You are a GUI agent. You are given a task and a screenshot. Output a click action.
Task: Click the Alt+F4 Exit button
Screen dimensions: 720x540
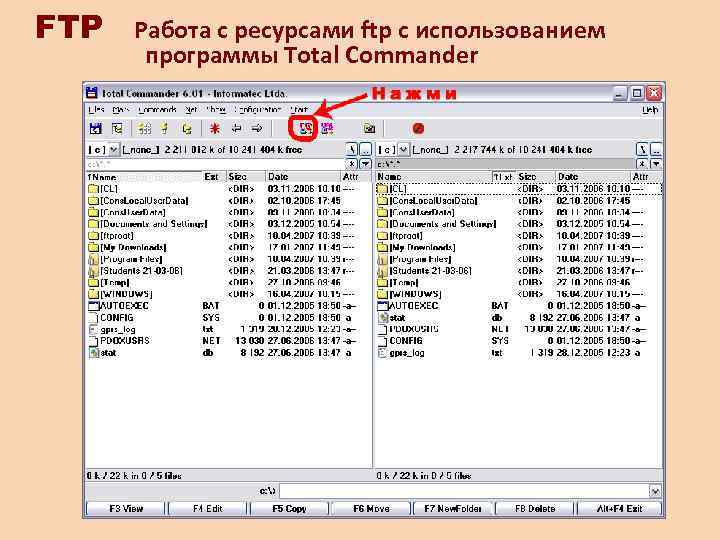619,509
